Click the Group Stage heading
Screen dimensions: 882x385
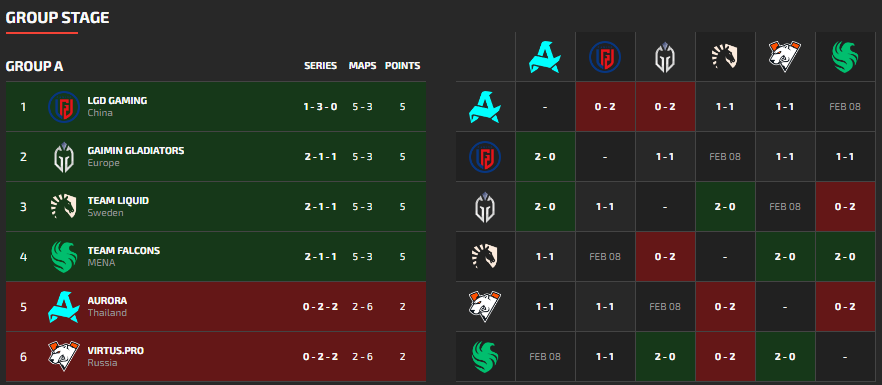pos(57,17)
